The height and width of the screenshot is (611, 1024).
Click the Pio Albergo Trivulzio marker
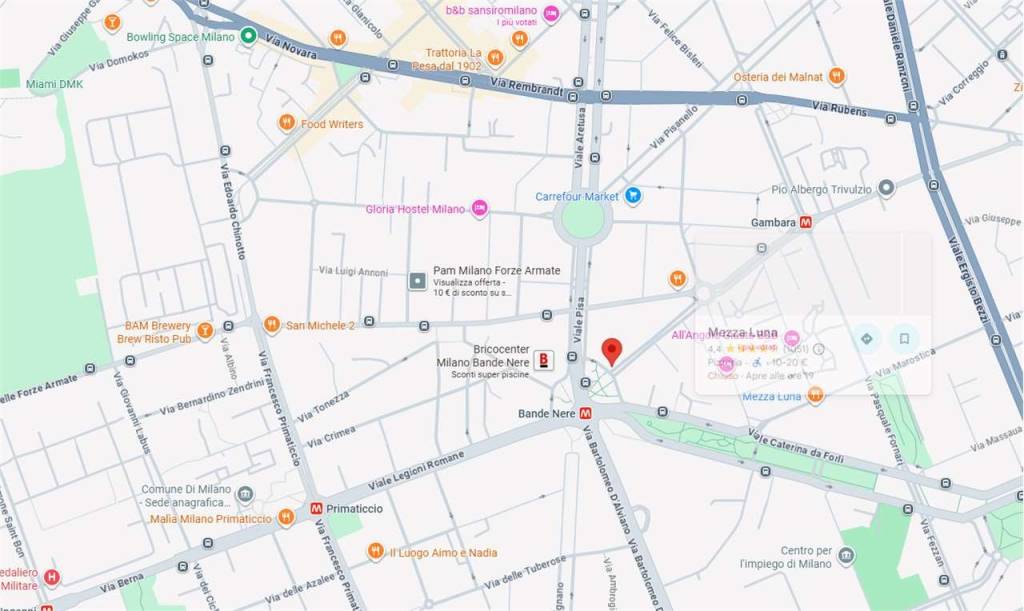coord(886,188)
